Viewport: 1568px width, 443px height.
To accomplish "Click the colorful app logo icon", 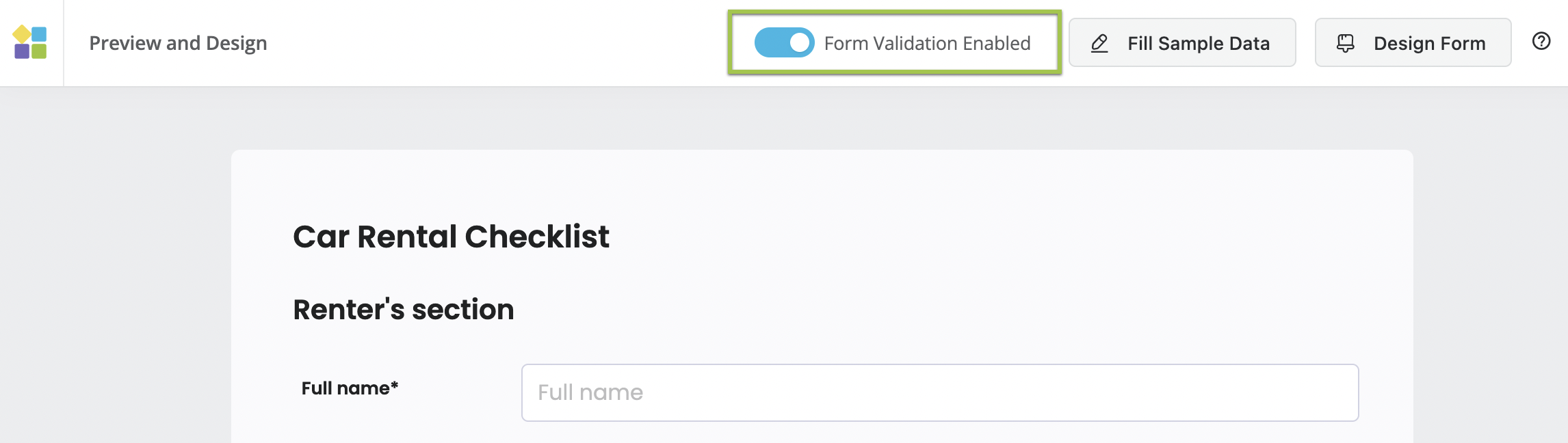I will [x=30, y=42].
